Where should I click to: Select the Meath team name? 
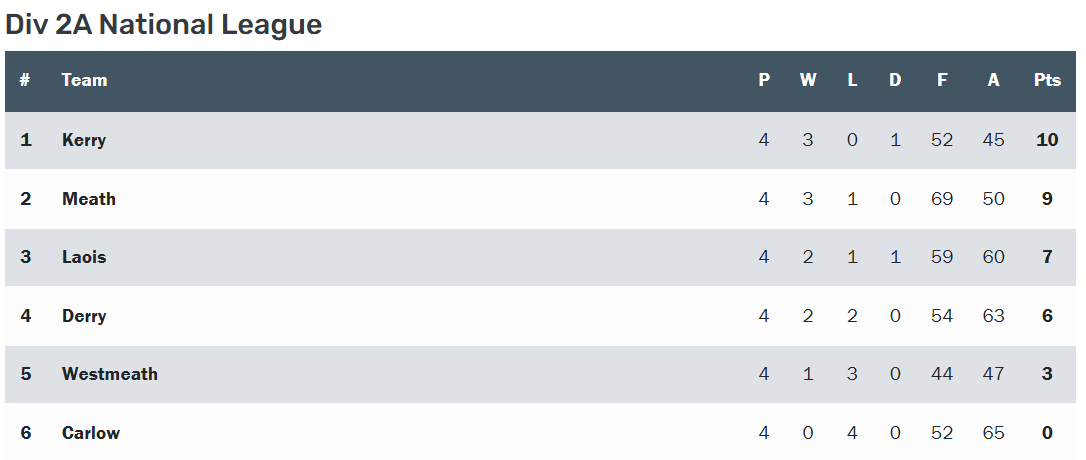89,199
